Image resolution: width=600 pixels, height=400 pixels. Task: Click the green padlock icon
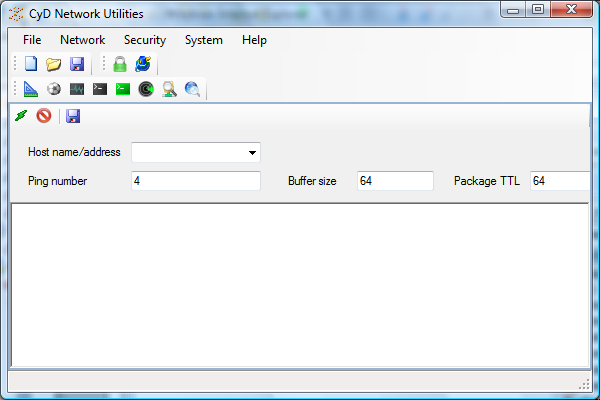pos(120,64)
